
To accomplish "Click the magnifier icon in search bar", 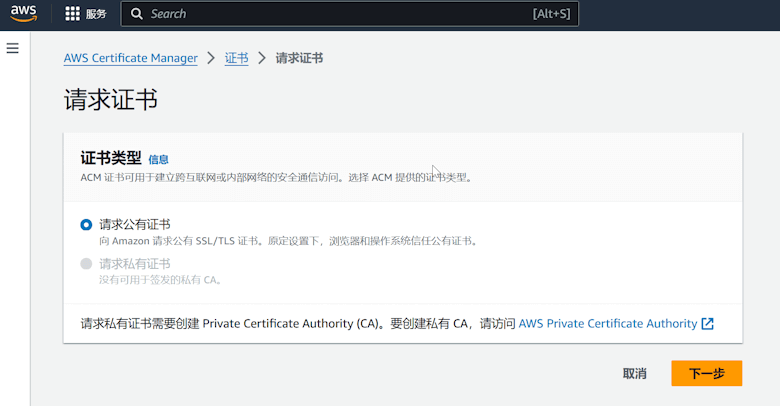I will (x=136, y=14).
